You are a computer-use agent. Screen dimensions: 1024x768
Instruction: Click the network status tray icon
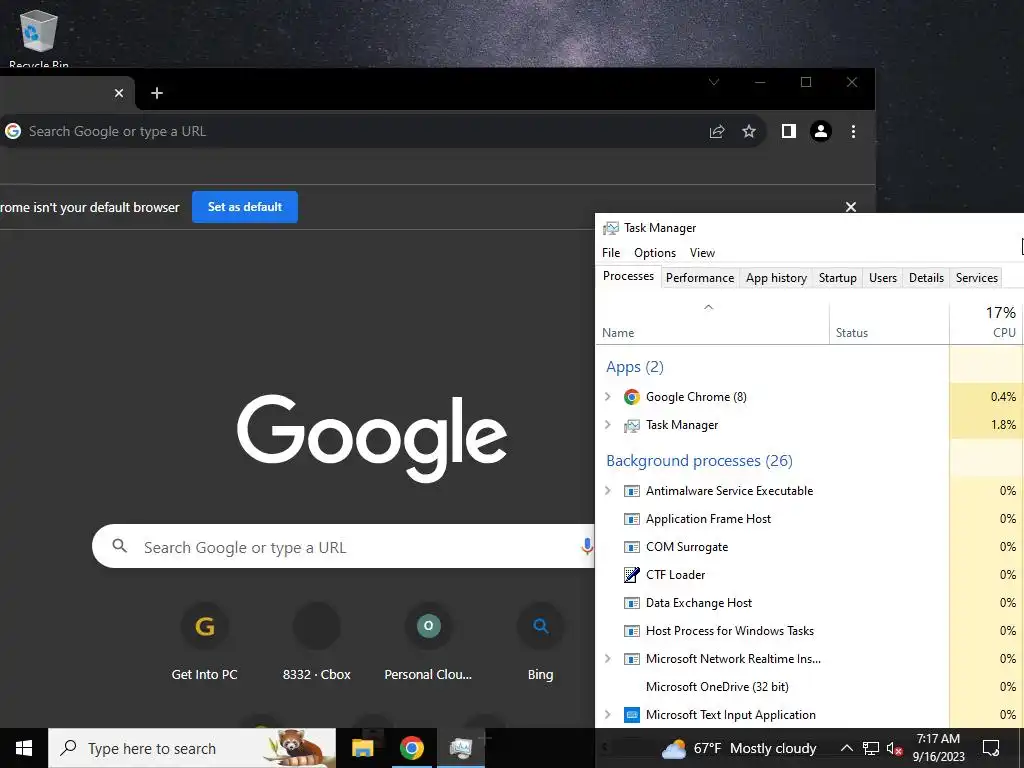click(x=871, y=748)
